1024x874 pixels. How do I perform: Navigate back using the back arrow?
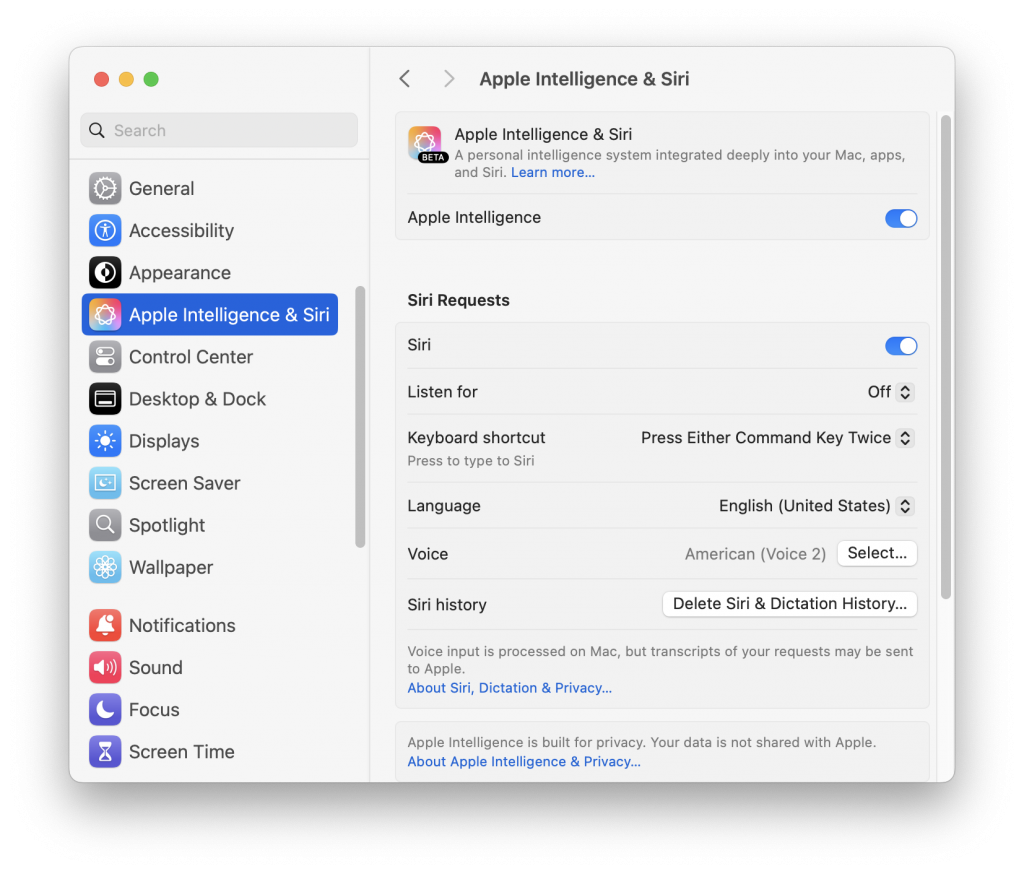404,78
